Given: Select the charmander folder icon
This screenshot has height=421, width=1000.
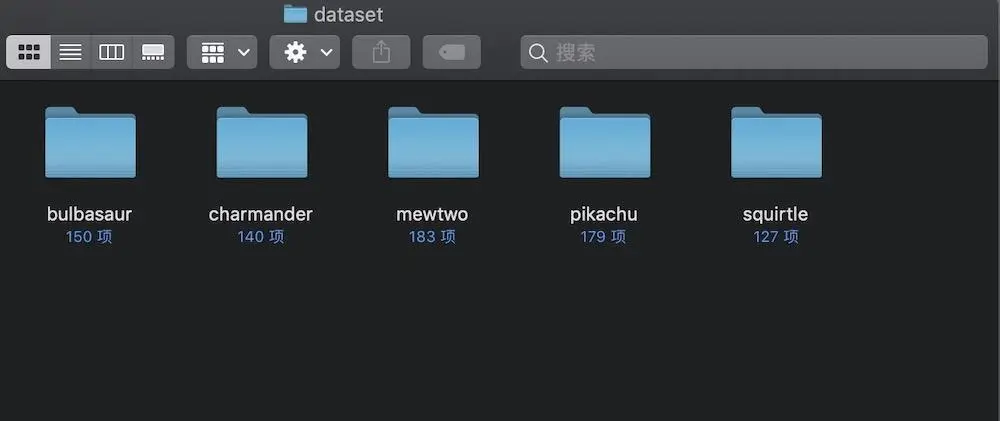Looking at the screenshot, I should pos(261,142).
